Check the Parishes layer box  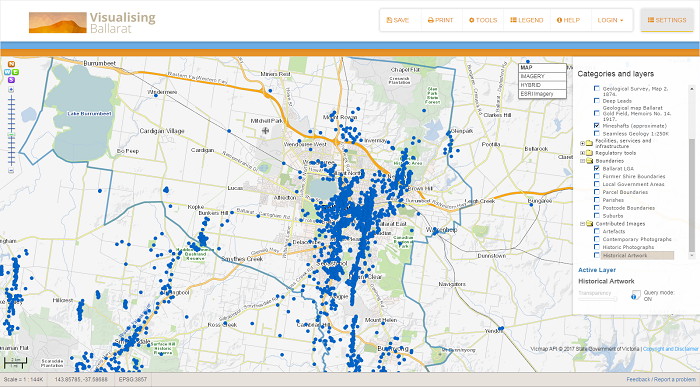597,200
